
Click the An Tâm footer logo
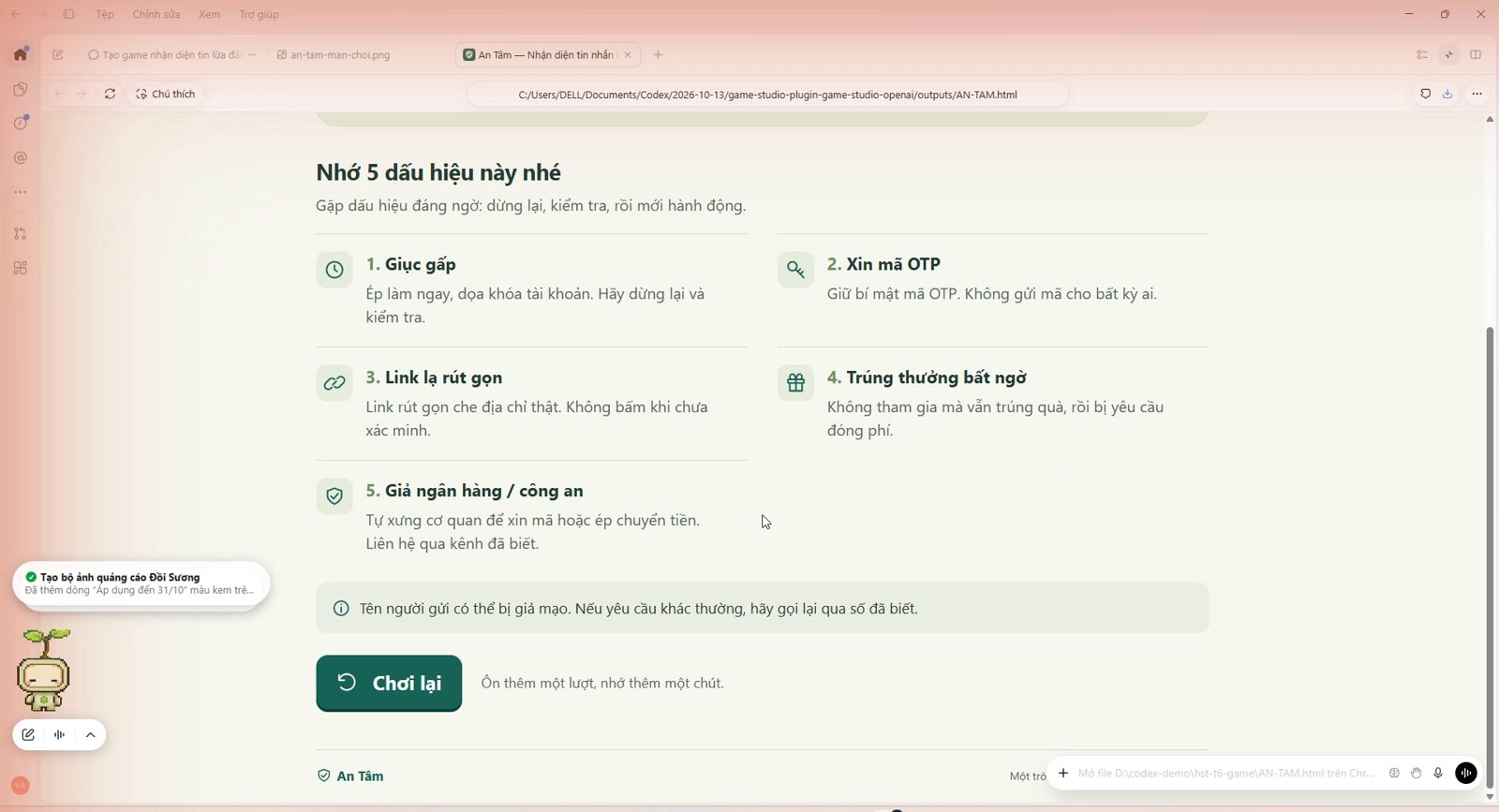[x=350, y=775]
